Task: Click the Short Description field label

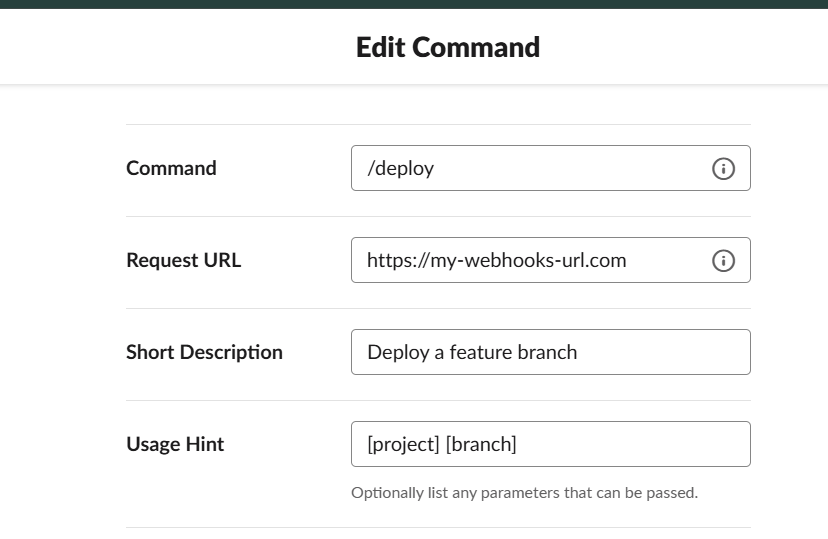Action: click(x=204, y=352)
